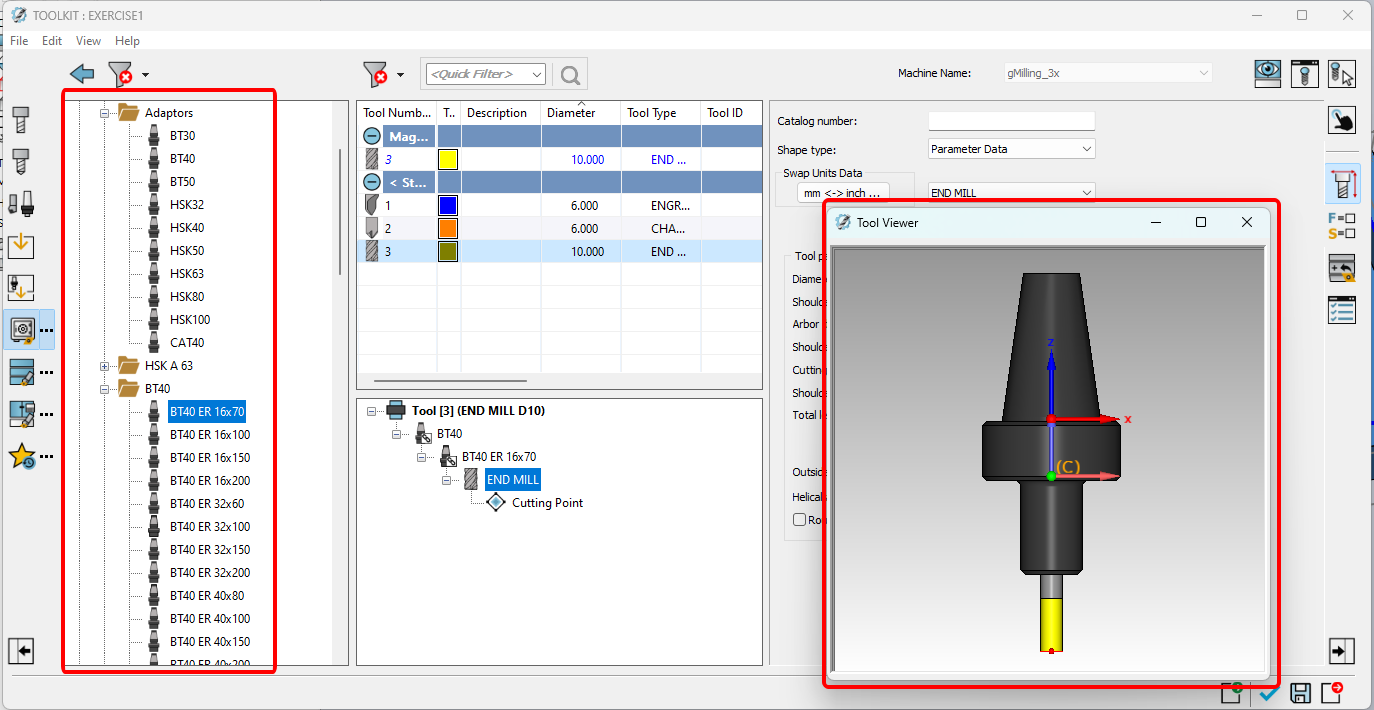Image resolution: width=1374 pixels, height=710 pixels.
Task: Open the Edit menu
Action: 52,41
